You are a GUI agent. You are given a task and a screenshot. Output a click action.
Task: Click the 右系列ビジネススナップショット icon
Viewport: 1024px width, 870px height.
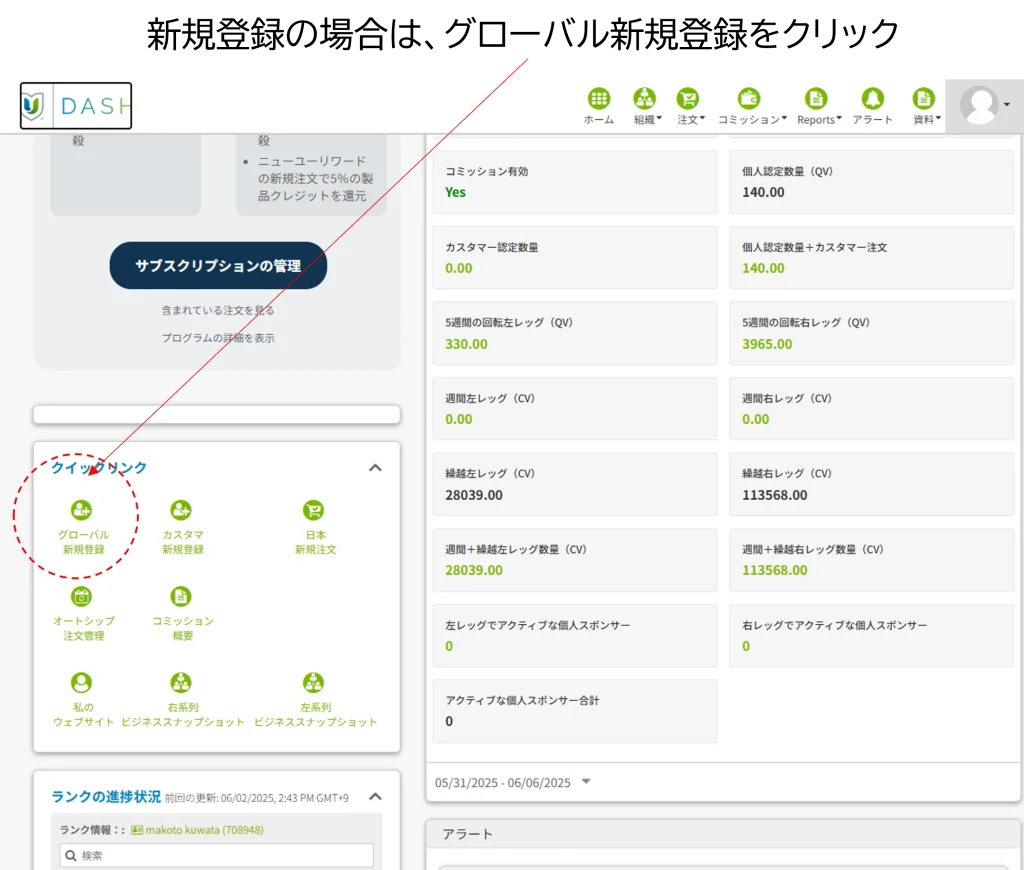pyautogui.click(x=181, y=683)
